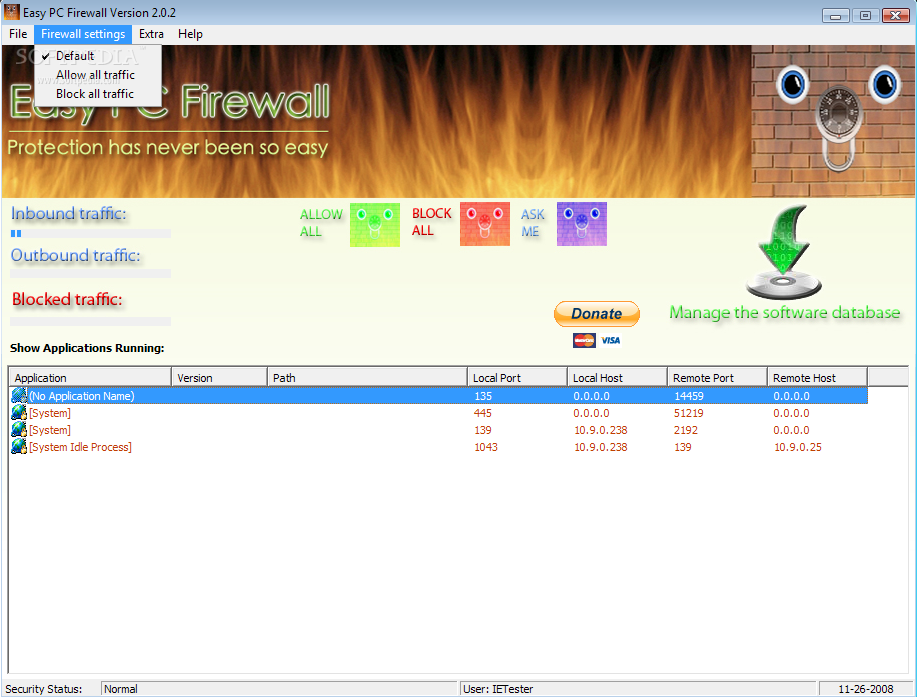Open the Extra menu
The height and width of the screenshot is (697, 917).
coord(151,34)
